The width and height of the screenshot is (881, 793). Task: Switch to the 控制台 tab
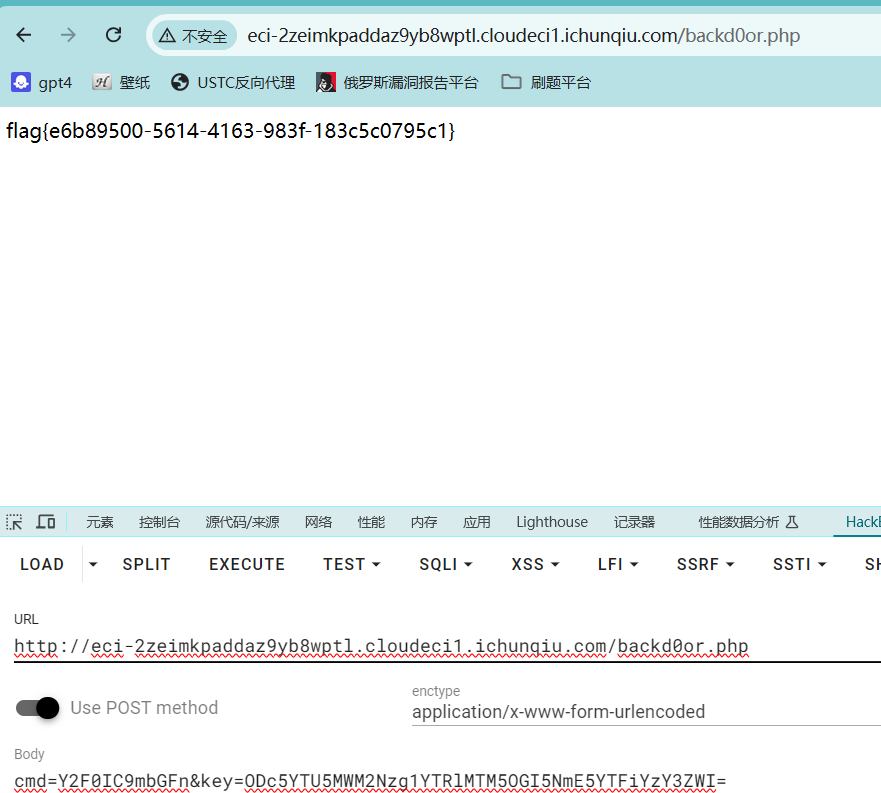point(159,522)
